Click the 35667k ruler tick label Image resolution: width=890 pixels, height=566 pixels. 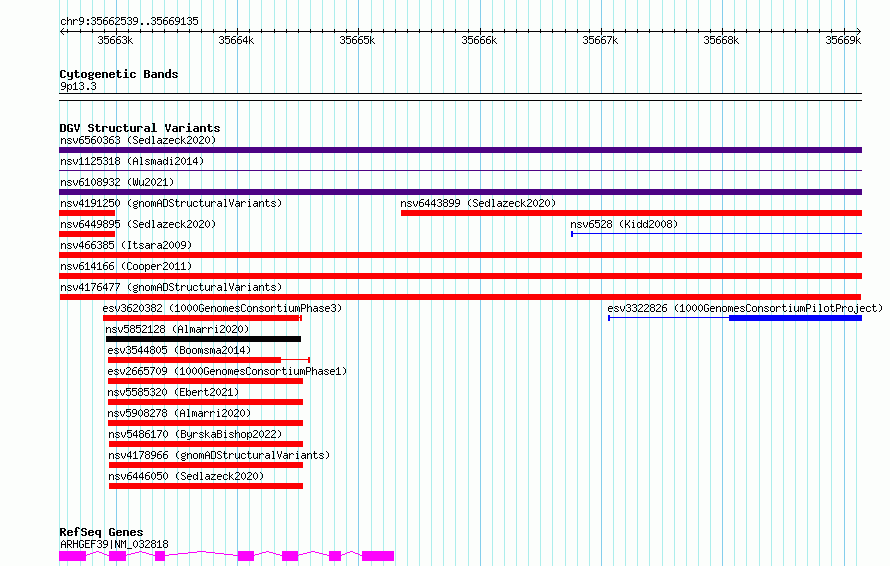click(x=600, y=40)
